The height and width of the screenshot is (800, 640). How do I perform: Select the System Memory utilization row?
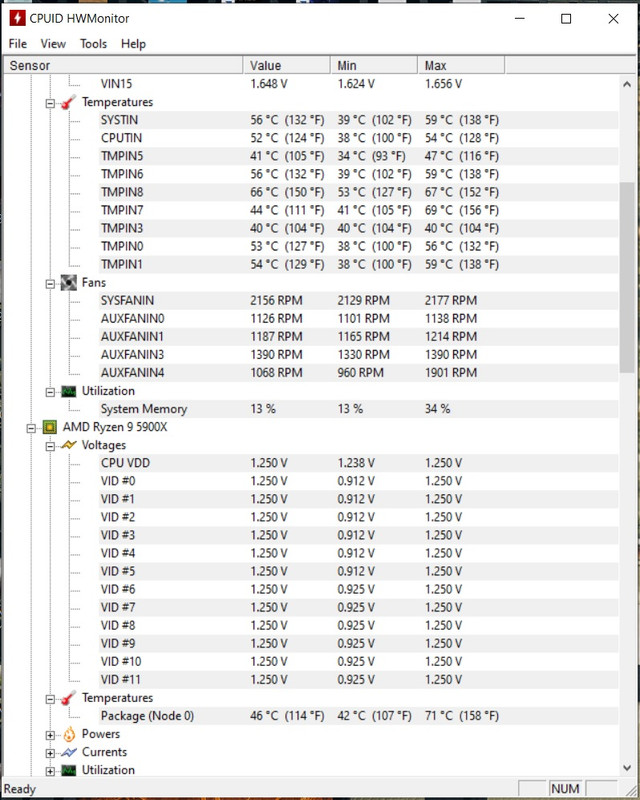pos(359,409)
